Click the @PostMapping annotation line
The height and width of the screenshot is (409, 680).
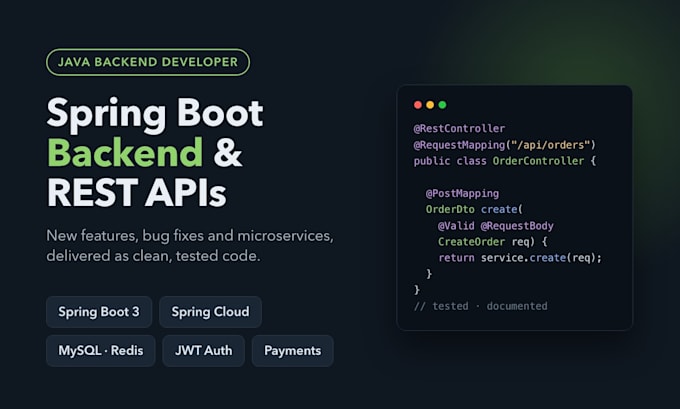pyautogui.click(x=462, y=193)
